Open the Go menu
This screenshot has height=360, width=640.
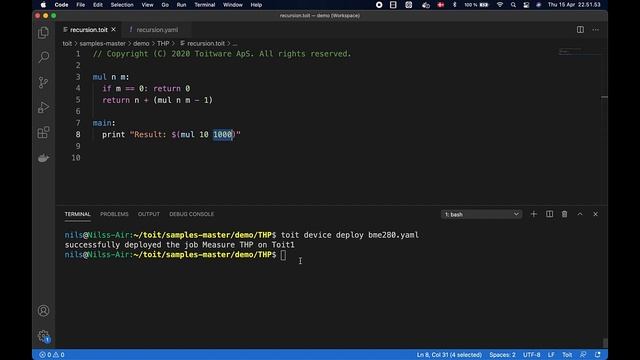click(165, 5)
